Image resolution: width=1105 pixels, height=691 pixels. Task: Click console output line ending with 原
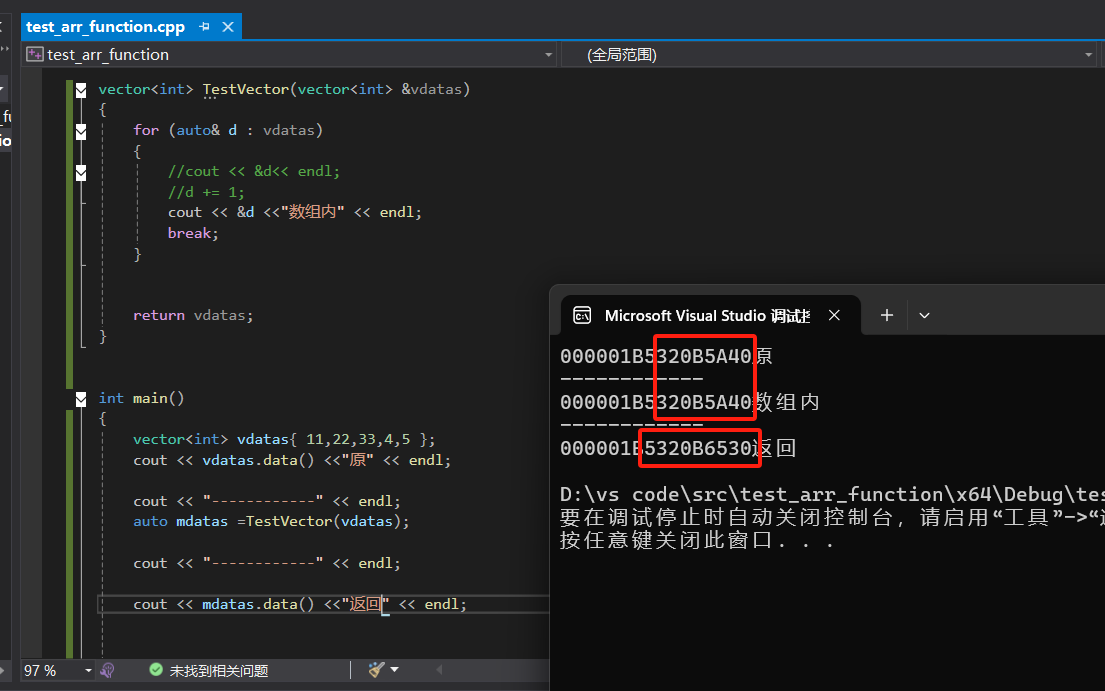pyautogui.click(x=667, y=356)
